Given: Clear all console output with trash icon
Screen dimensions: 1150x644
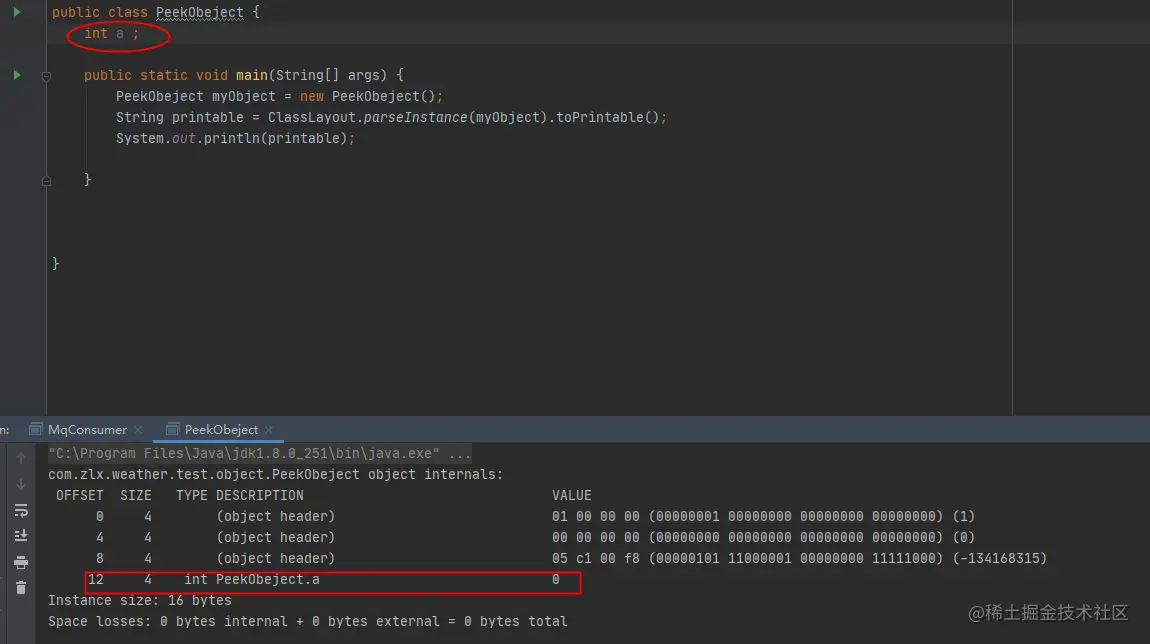Looking at the screenshot, I should click(x=21, y=588).
